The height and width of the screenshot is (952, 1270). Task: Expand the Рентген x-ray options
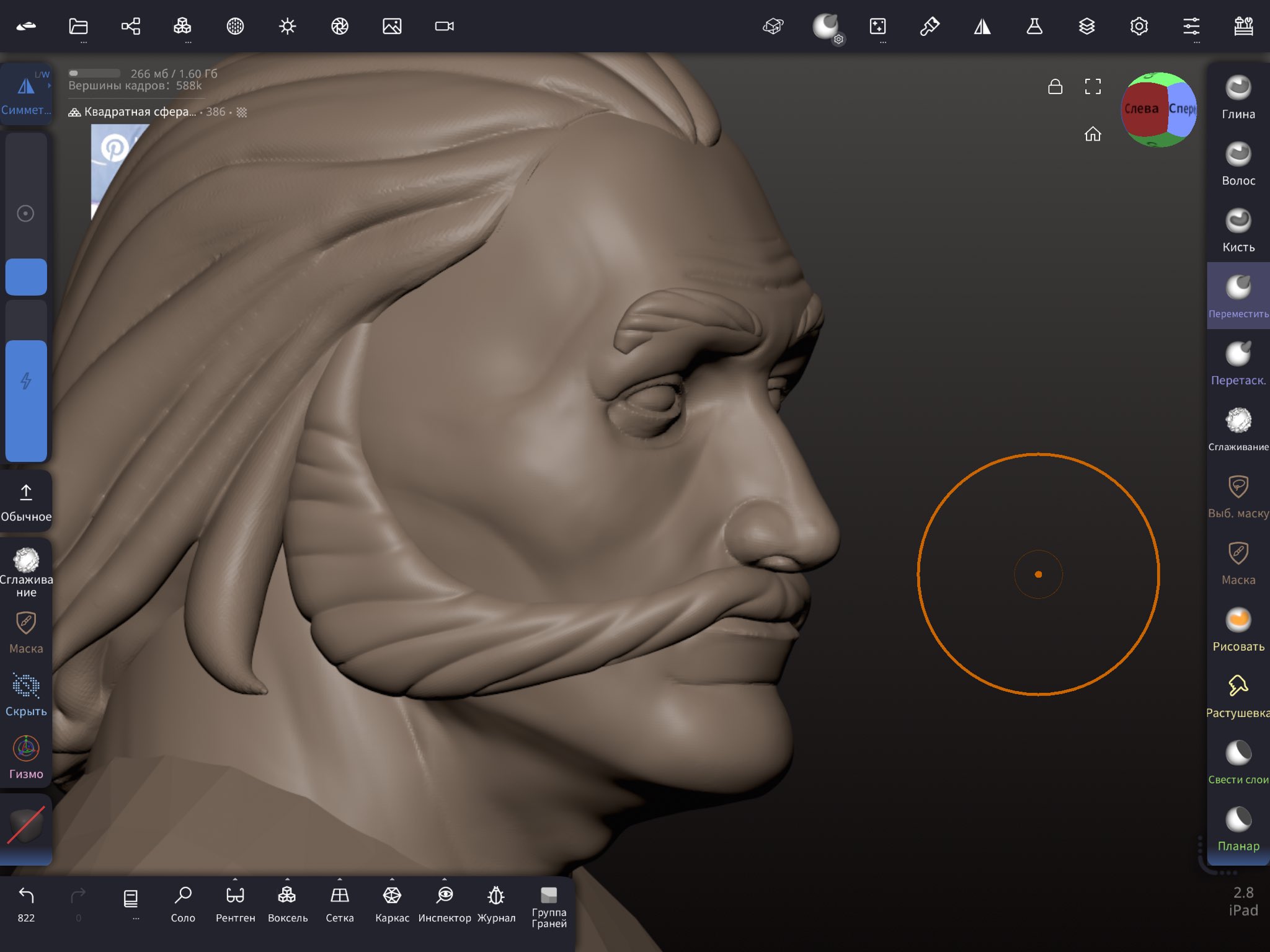pos(235,879)
